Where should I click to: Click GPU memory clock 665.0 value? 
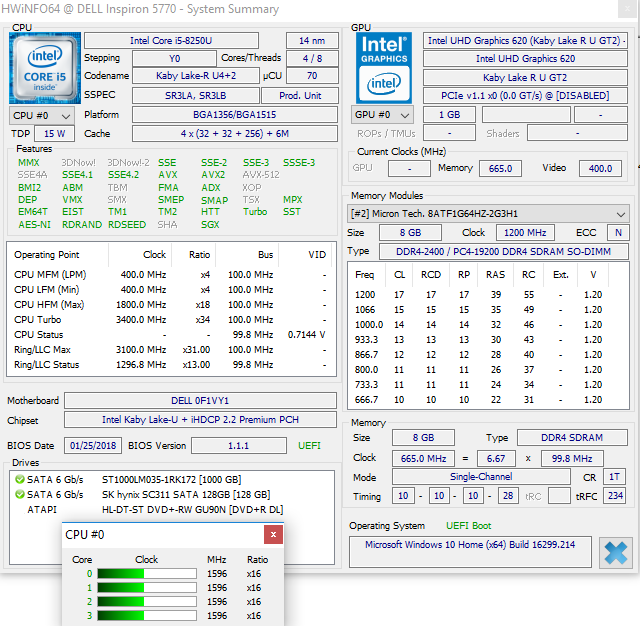(500, 168)
